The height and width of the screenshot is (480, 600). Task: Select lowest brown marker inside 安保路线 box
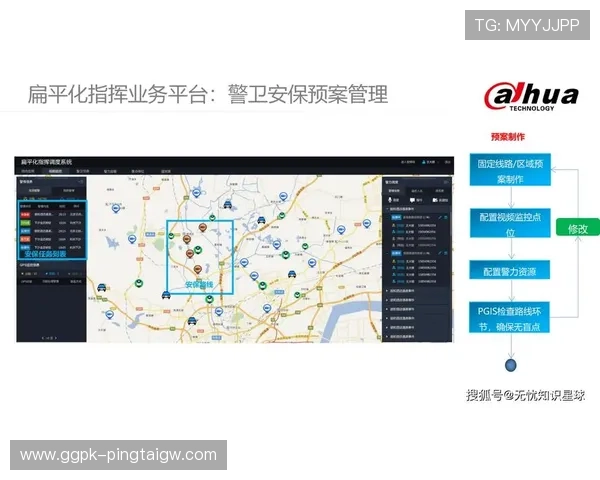coord(197,269)
